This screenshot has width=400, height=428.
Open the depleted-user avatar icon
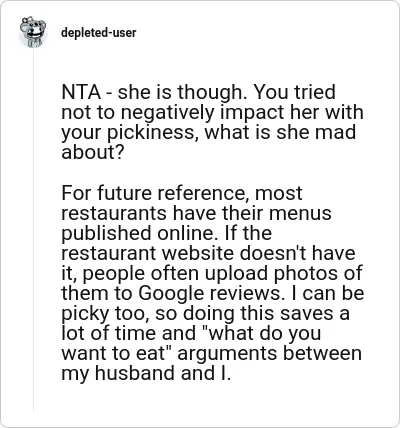[33, 32]
